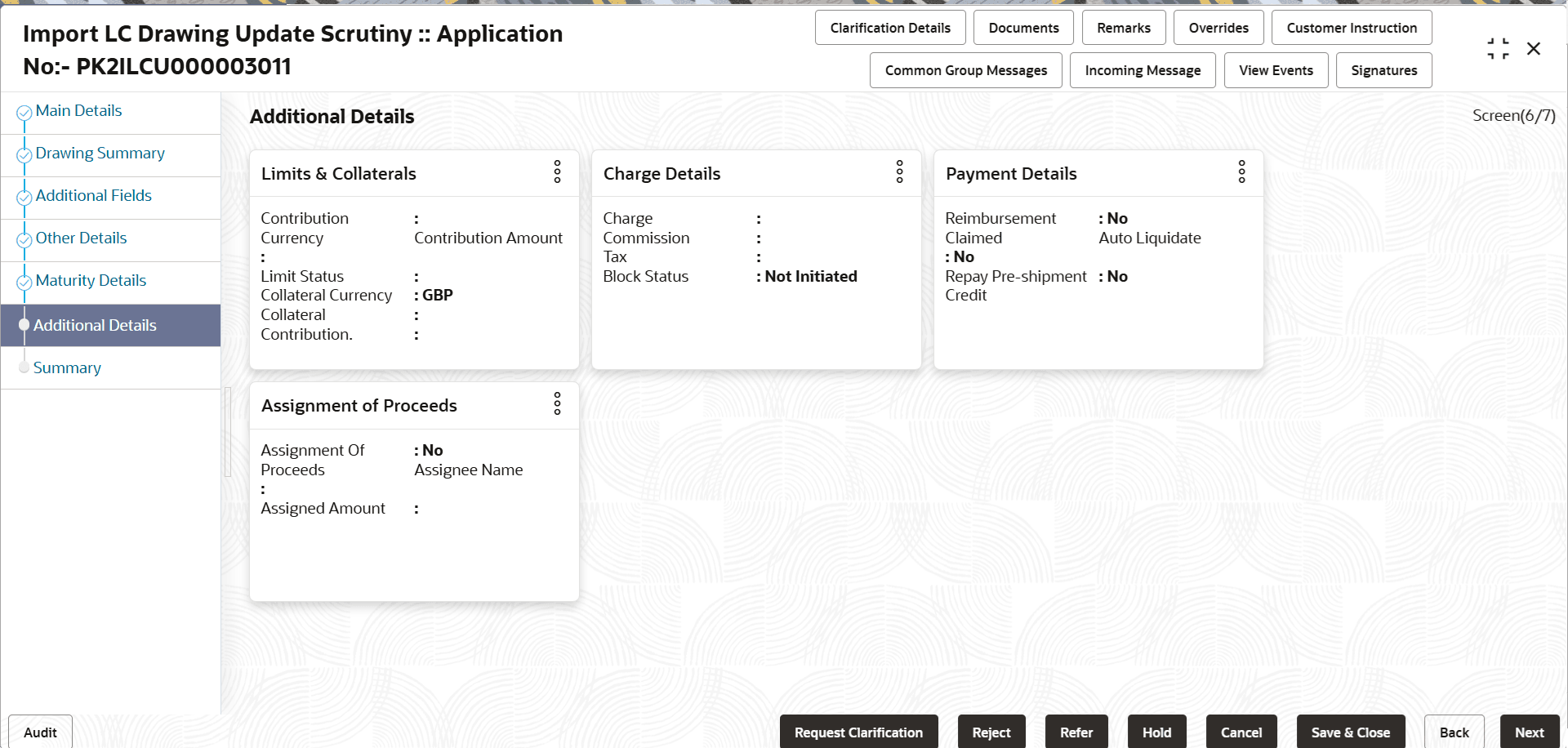Click the Repay Pre-shipment Credit label
1568x748 pixels.
click(1016, 286)
